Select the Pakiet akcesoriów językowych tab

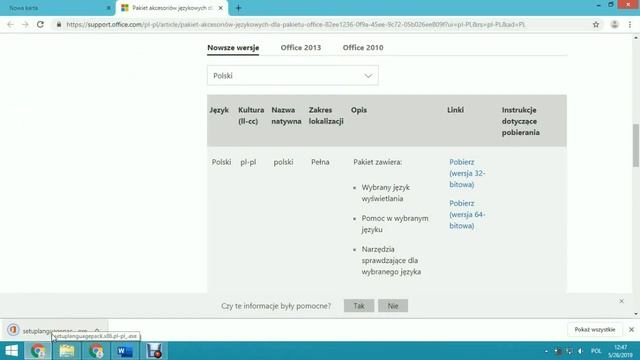pyautogui.click(x=171, y=8)
